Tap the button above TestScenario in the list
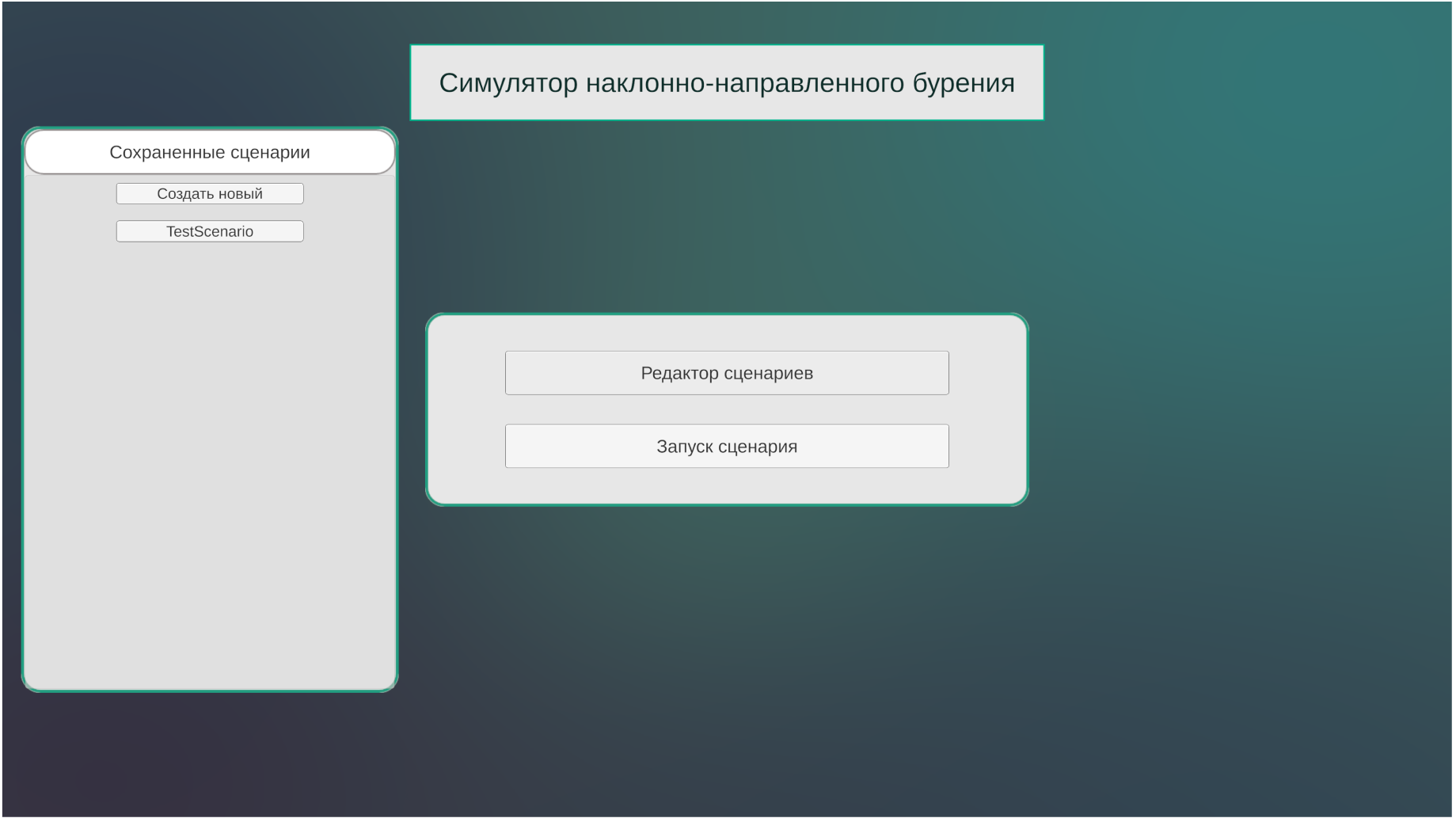Image resolution: width=1456 pixels, height=818 pixels. click(209, 194)
